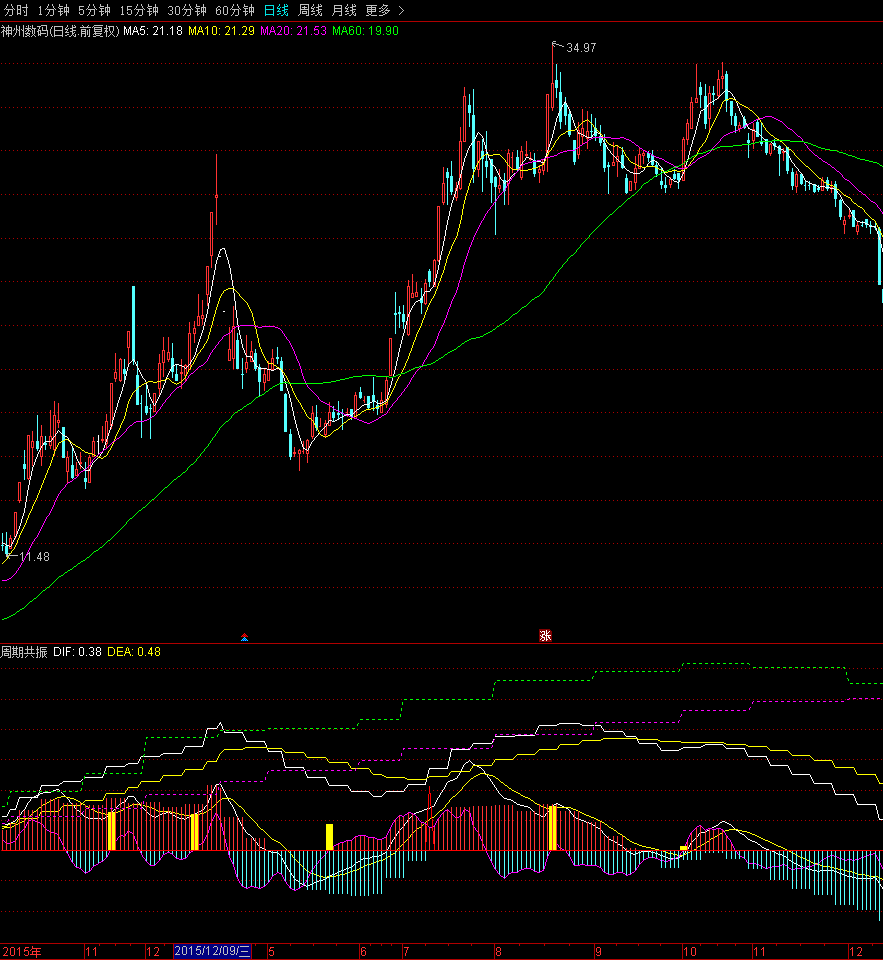Image resolution: width=883 pixels, height=960 pixels.
Task: Click the DEA: 0.48 value label
Action: tap(134, 652)
